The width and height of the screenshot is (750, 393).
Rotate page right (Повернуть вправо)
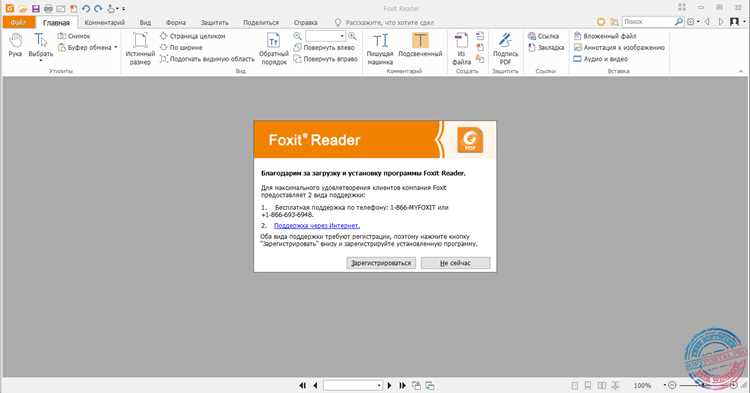click(x=326, y=59)
